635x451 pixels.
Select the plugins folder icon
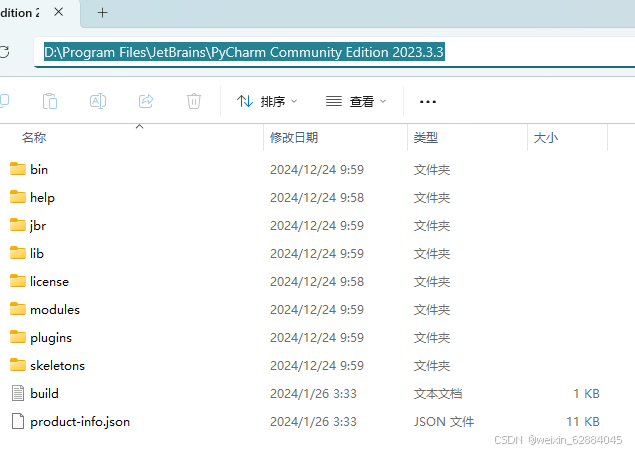18,337
